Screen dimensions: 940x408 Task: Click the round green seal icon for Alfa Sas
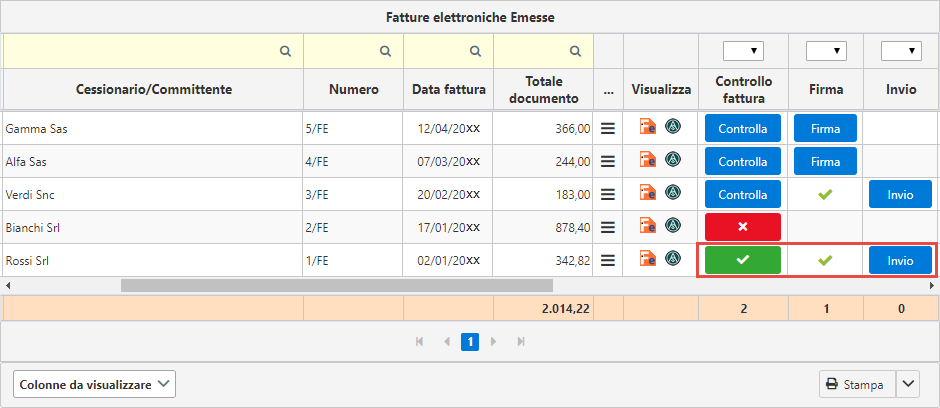tap(673, 160)
